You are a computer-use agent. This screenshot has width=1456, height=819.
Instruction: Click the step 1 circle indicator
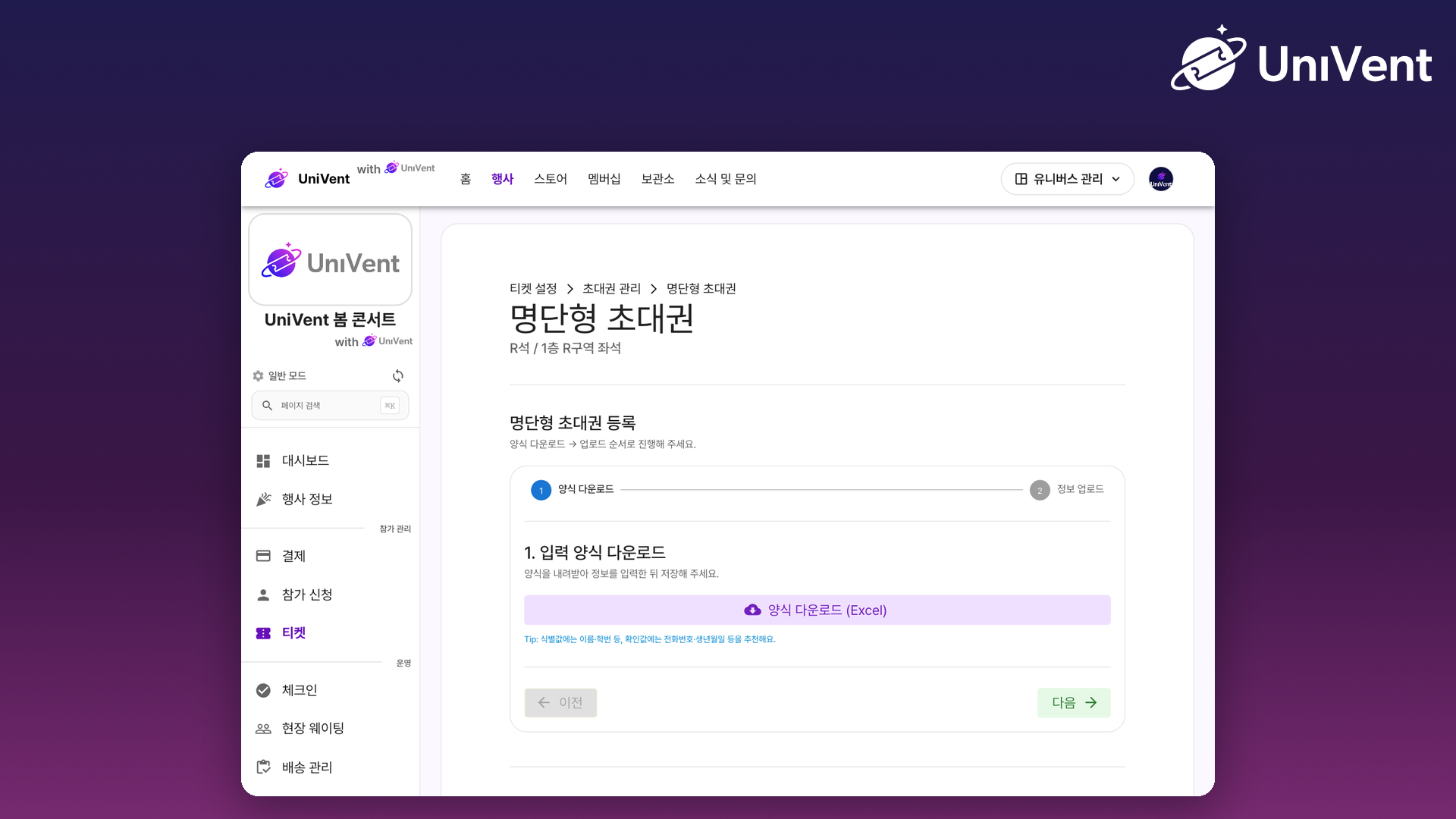pos(541,490)
